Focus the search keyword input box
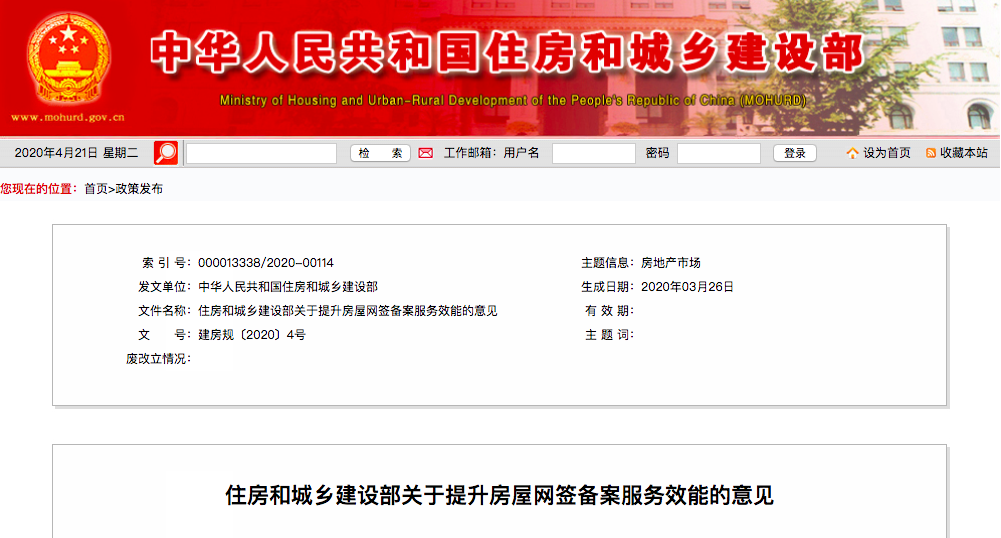This screenshot has height=538, width=1001. coord(262,153)
